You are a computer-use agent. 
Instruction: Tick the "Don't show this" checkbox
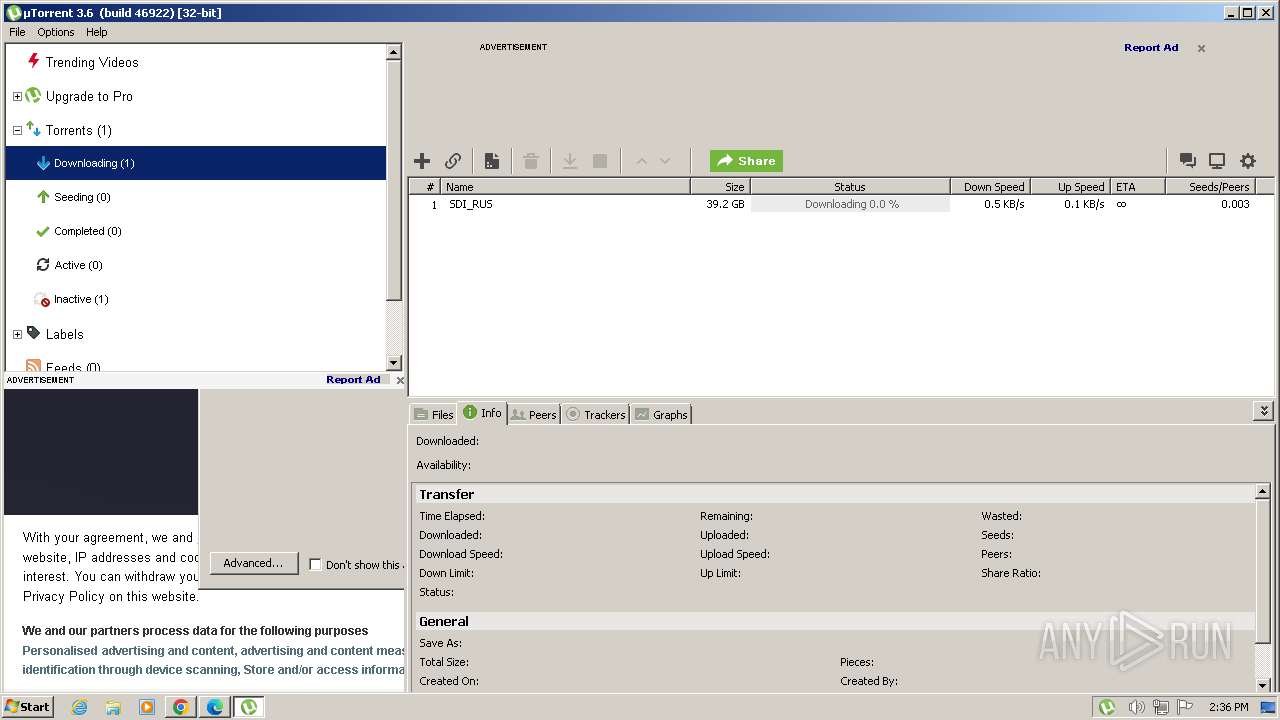coord(315,564)
